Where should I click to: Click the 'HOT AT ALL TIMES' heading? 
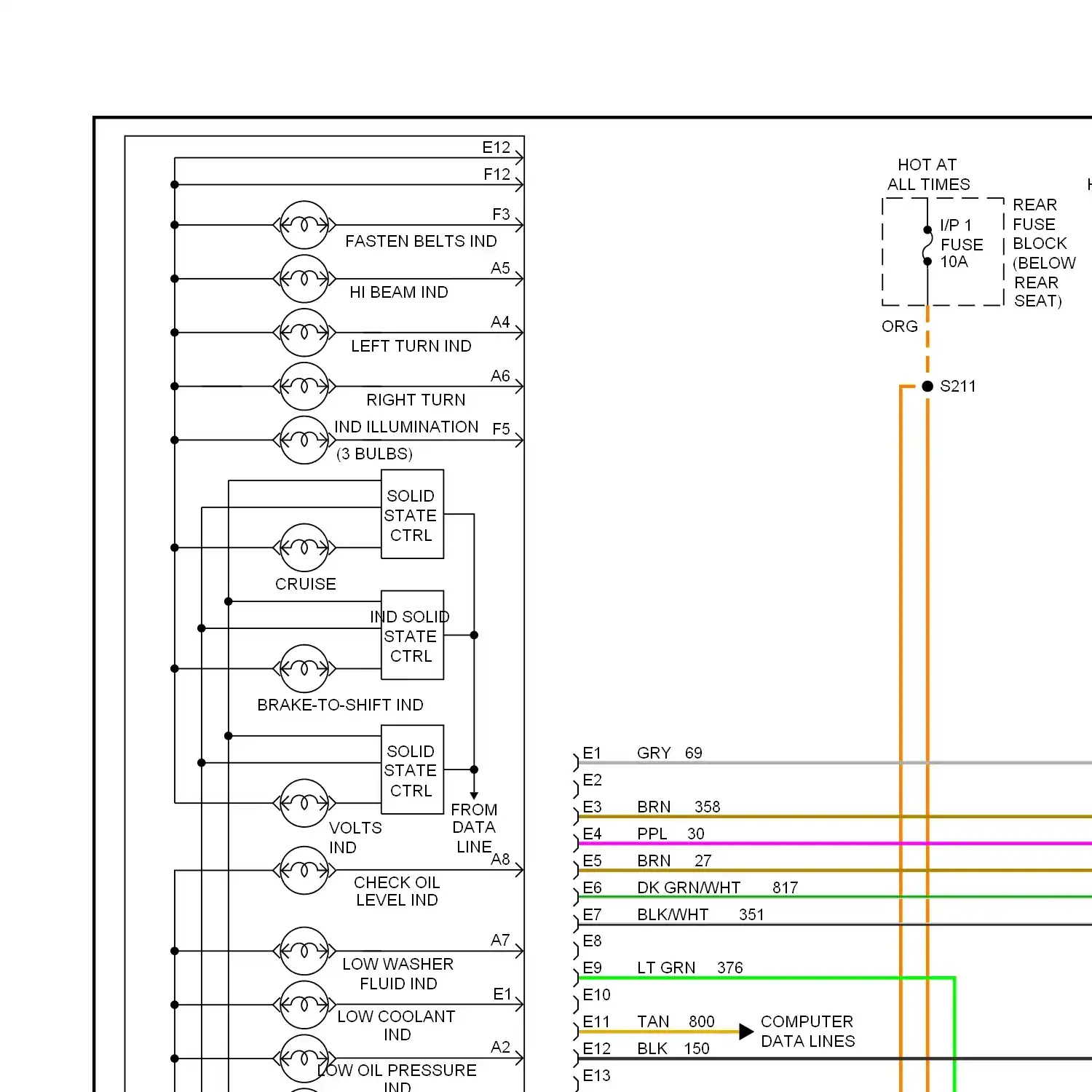pos(928,174)
